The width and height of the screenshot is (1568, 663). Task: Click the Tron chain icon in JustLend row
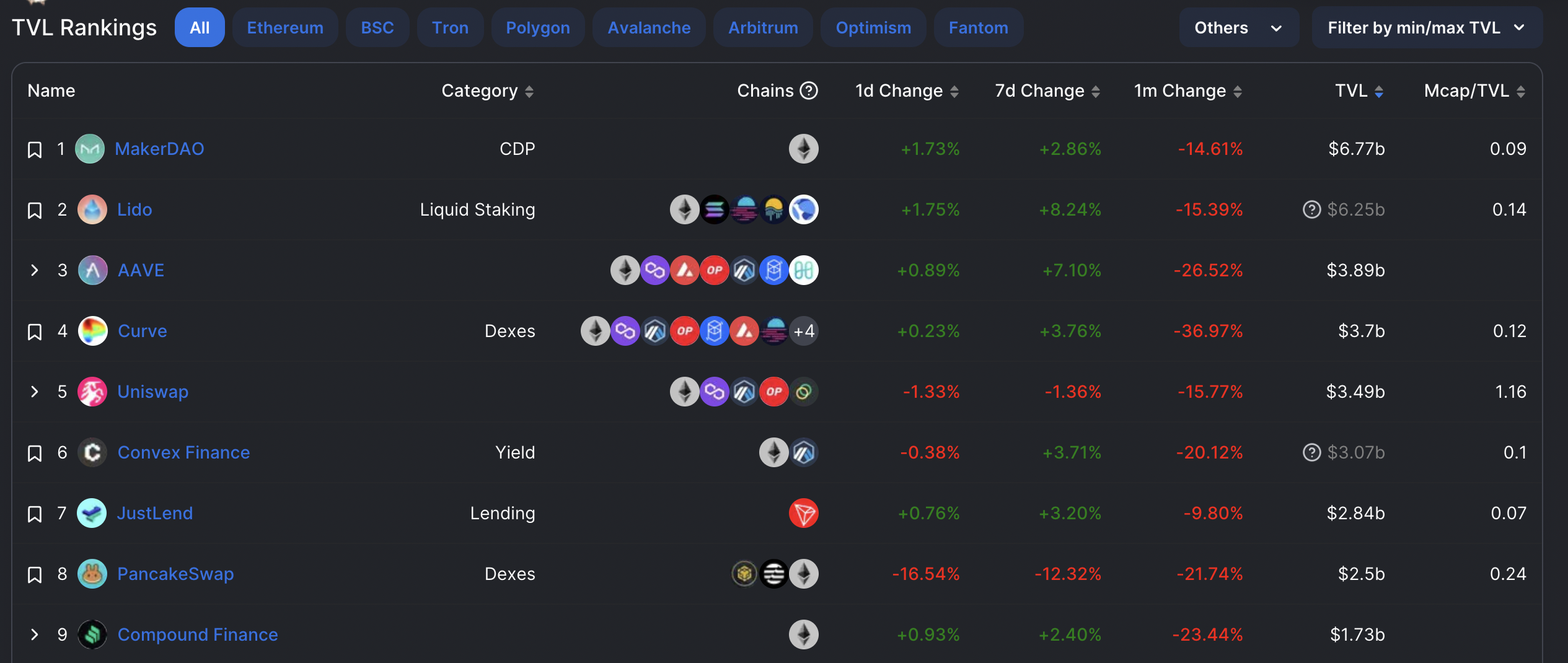(x=803, y=513)
